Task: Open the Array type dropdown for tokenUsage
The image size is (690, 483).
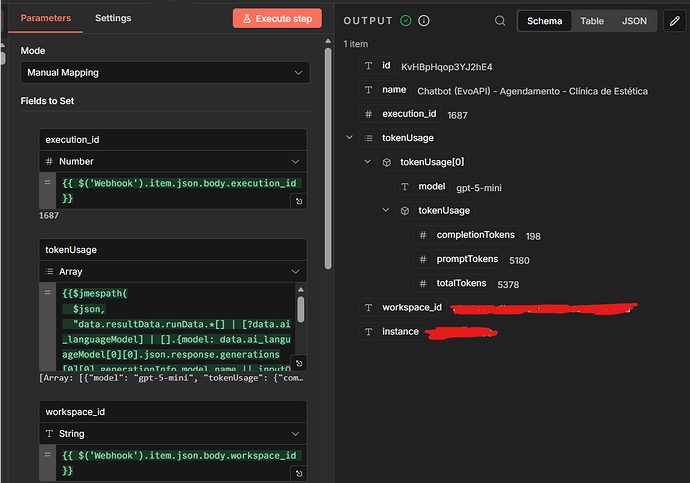Action: pos(172,271)
